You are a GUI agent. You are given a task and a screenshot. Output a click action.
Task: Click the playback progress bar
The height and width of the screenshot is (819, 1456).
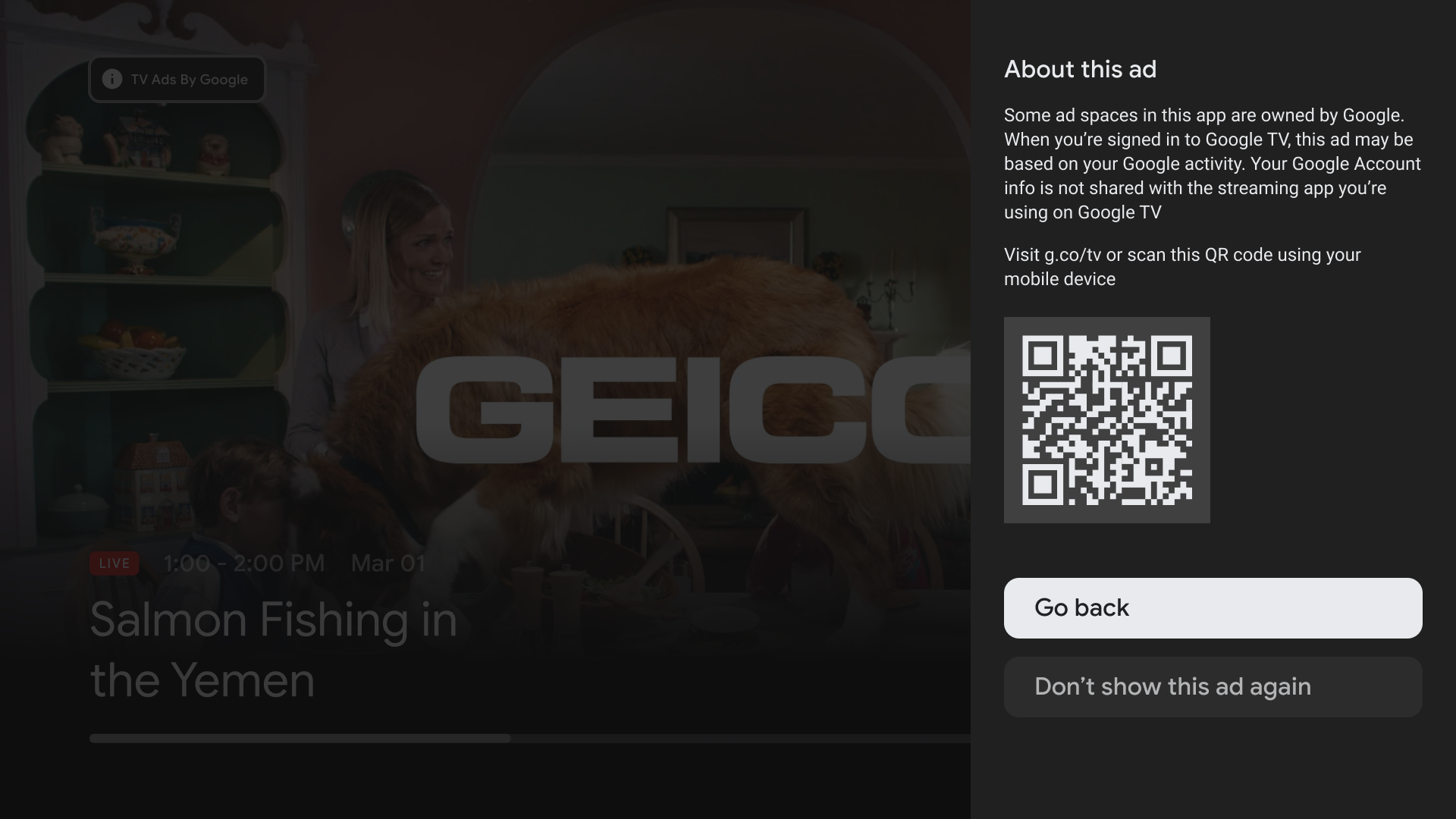[530, 738]
